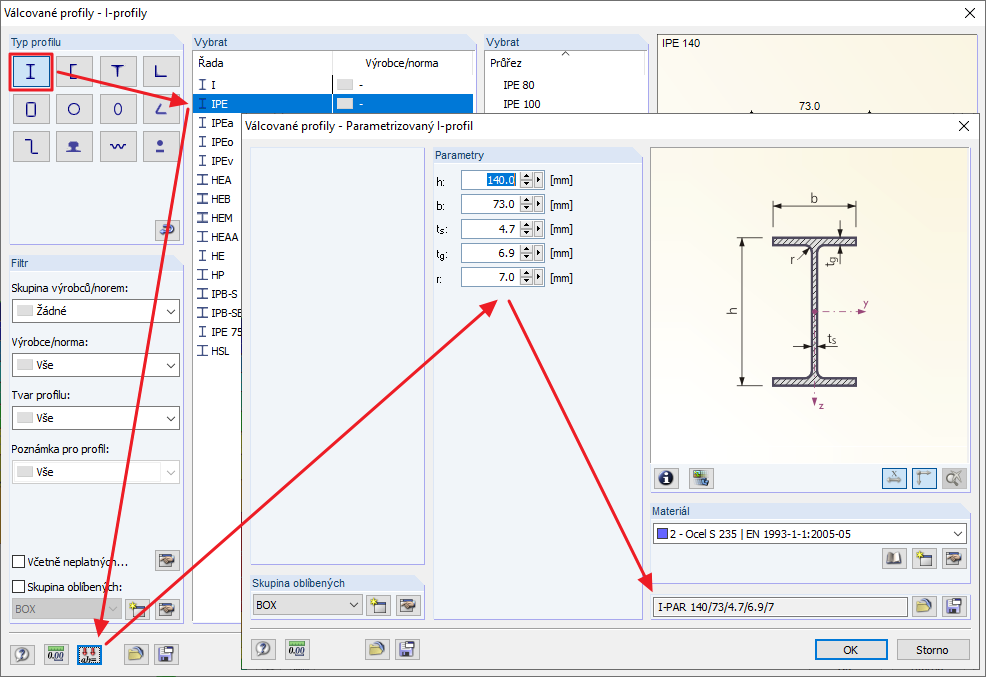This screenshot has height=677, width=986.
Task: Select the elliptical profile type icon
Action: point(118,109)
